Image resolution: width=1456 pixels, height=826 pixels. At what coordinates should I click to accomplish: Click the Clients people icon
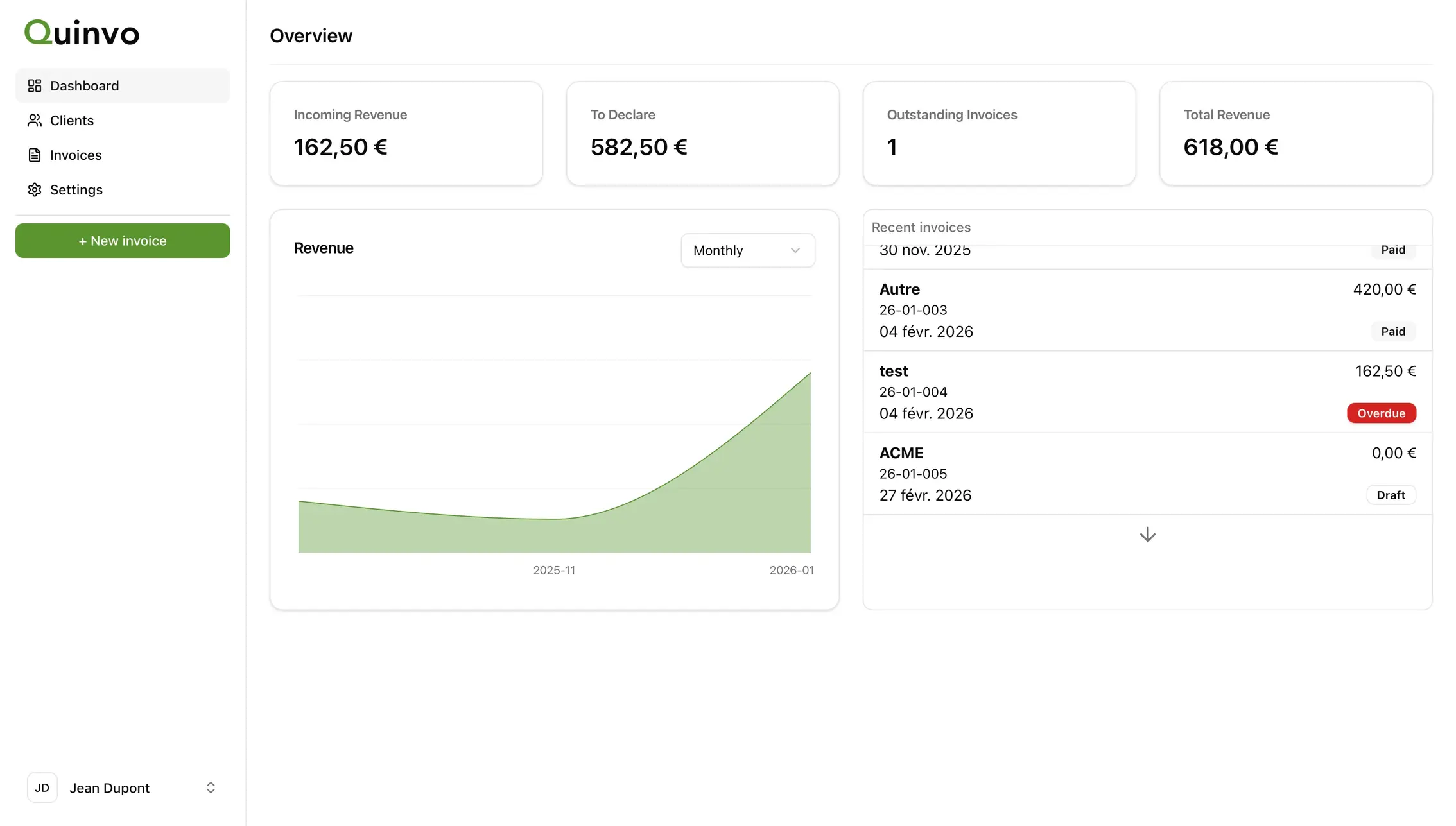(35, 120)
